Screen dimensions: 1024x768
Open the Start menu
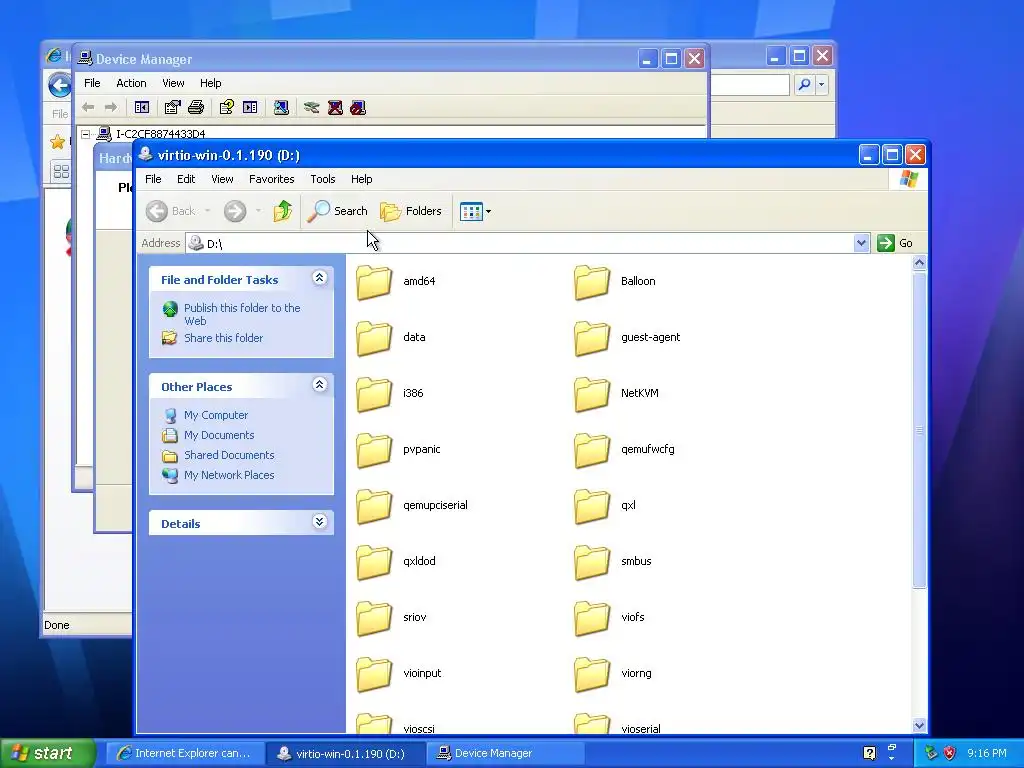46,753
